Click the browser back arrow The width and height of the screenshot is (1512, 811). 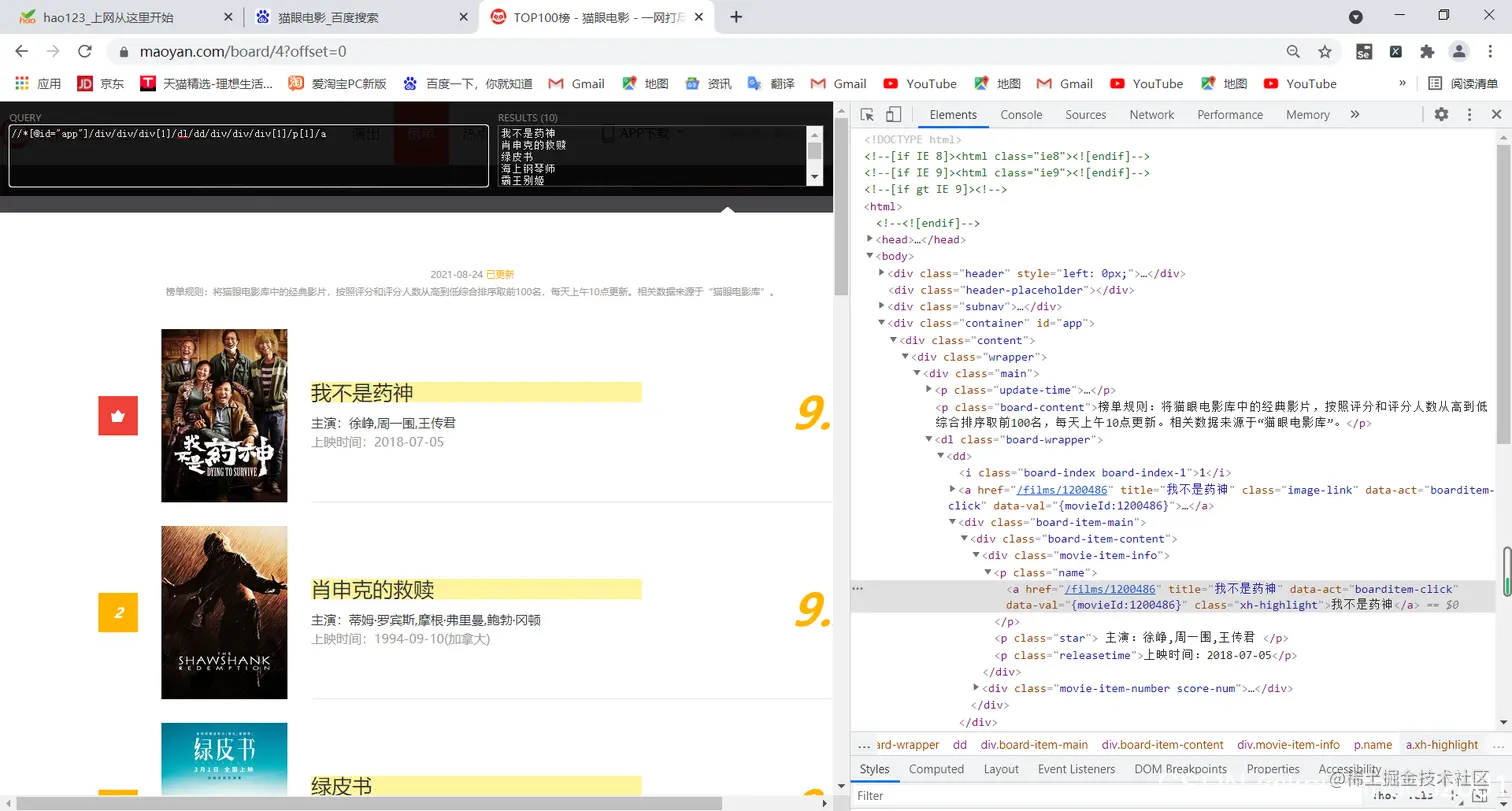[x=21, y=51]
